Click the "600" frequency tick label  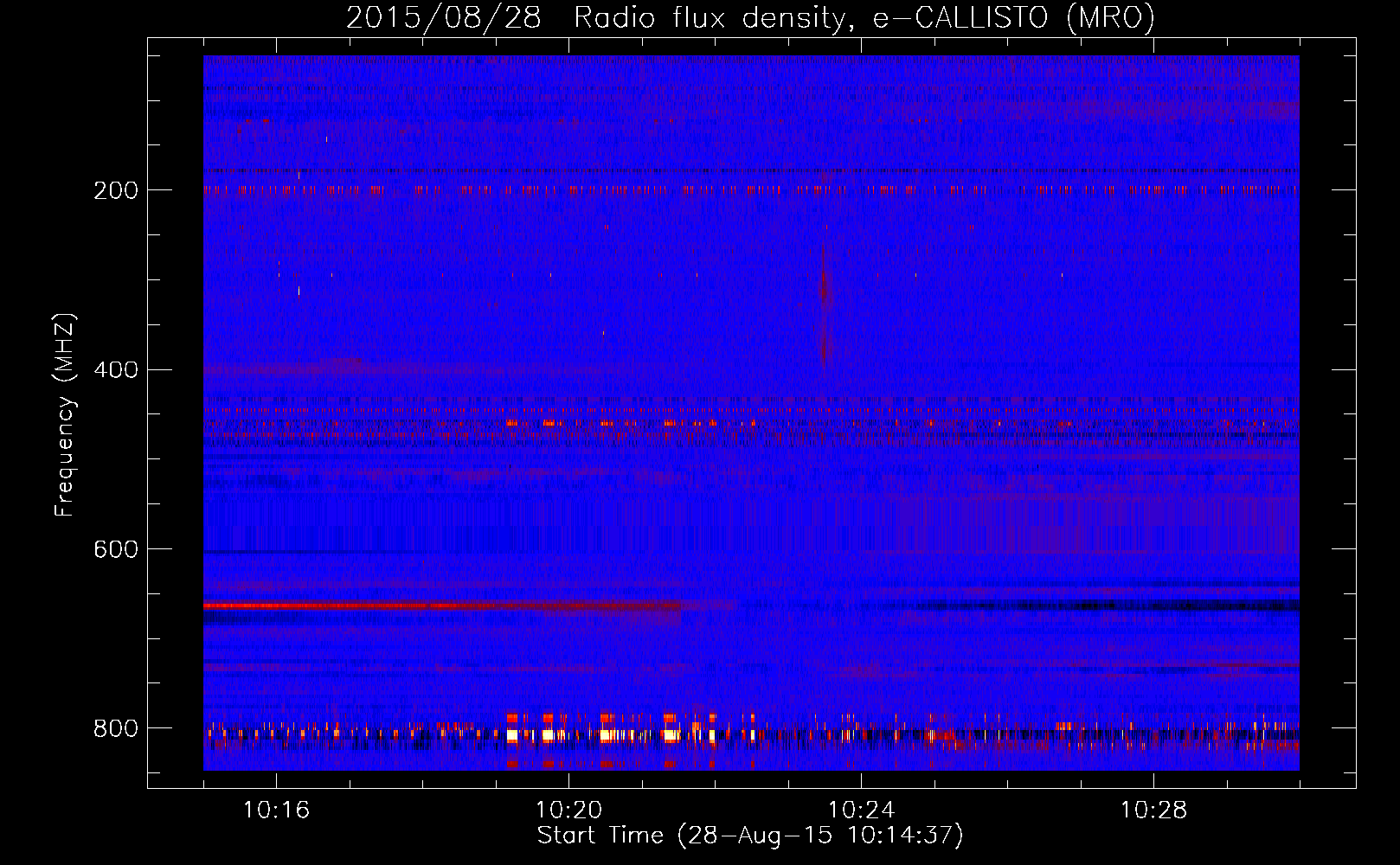pyautogui.click(x=116, y=549)
